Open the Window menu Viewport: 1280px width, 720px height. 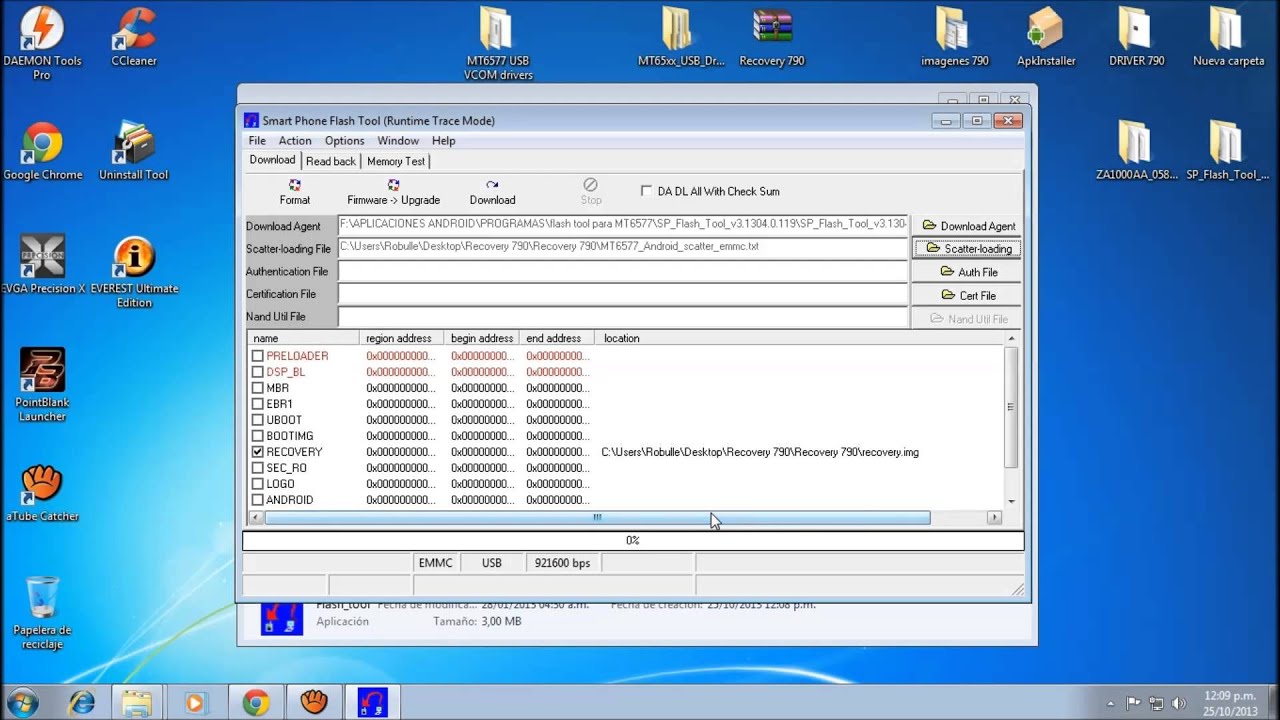pyautogui.click(x=398, y=141)
